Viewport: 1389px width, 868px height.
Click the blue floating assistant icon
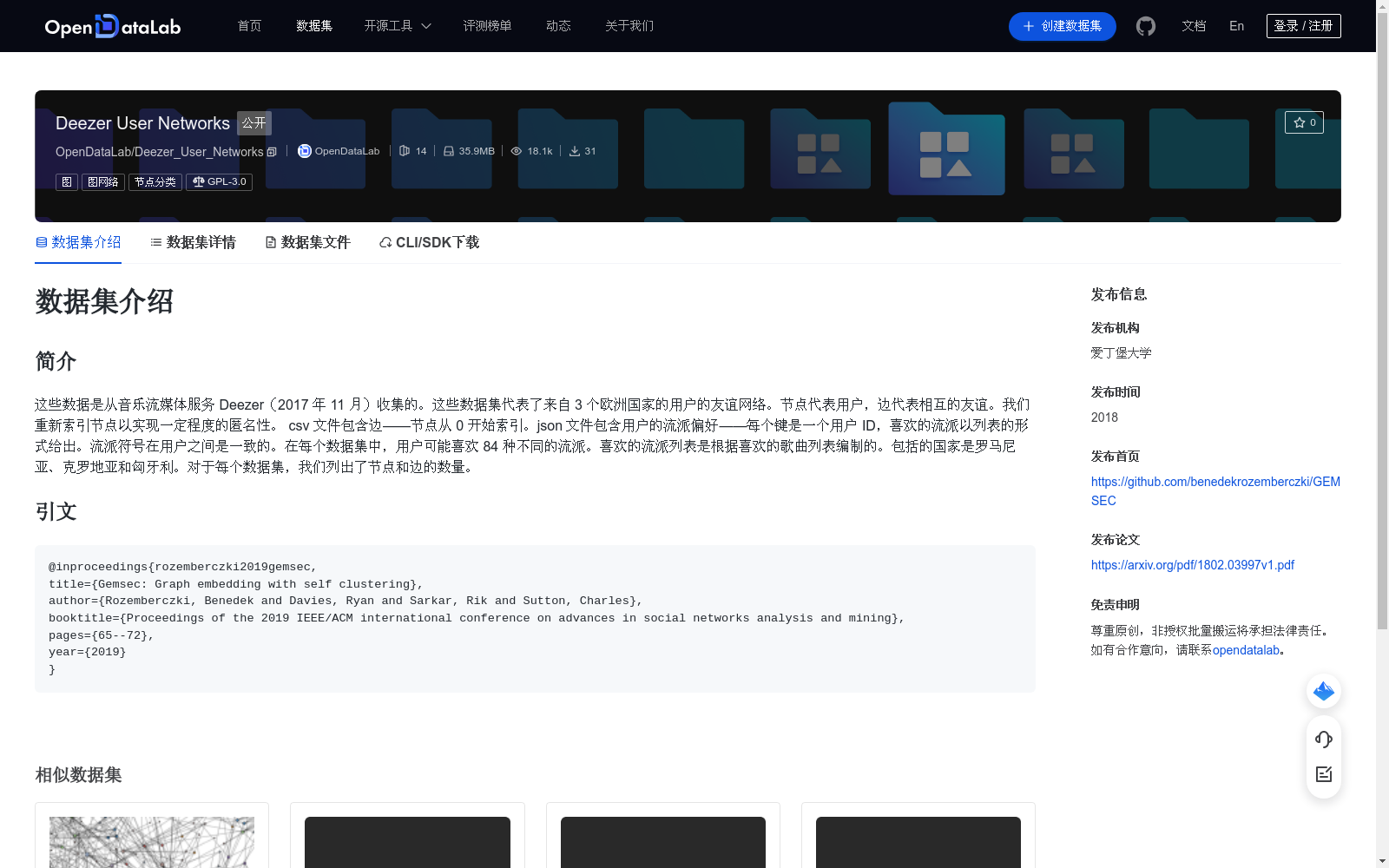point(1324,691)
